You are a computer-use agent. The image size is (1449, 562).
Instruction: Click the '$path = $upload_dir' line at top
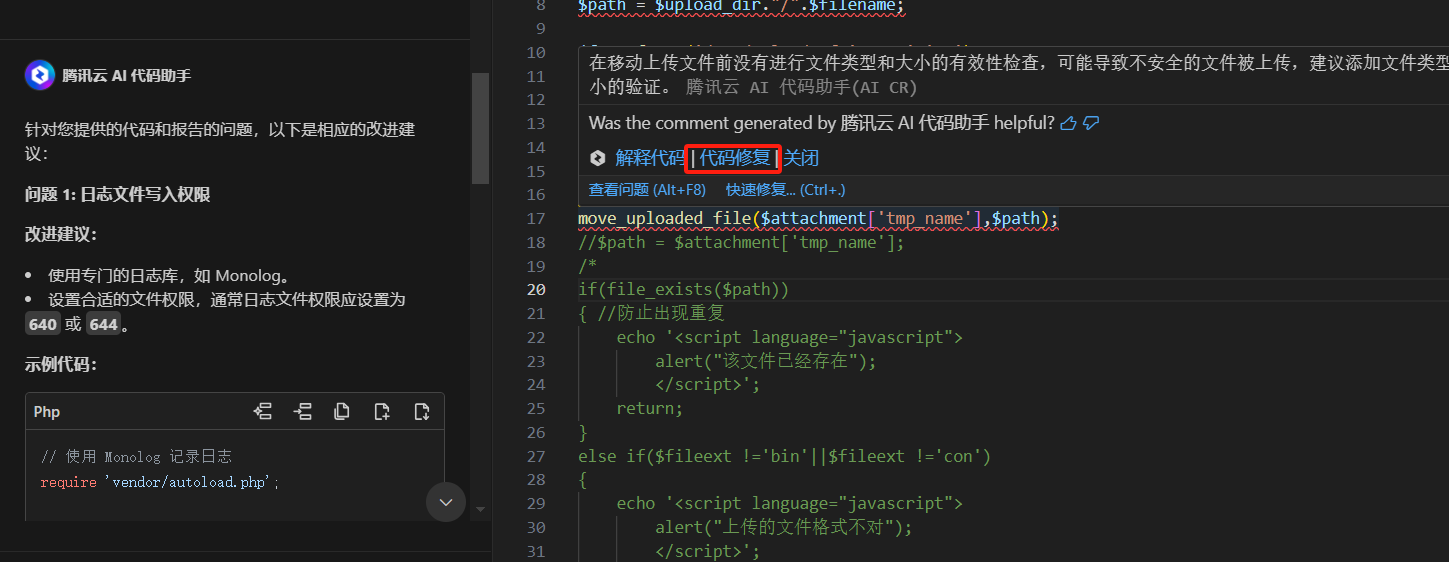tap(741, 6)
